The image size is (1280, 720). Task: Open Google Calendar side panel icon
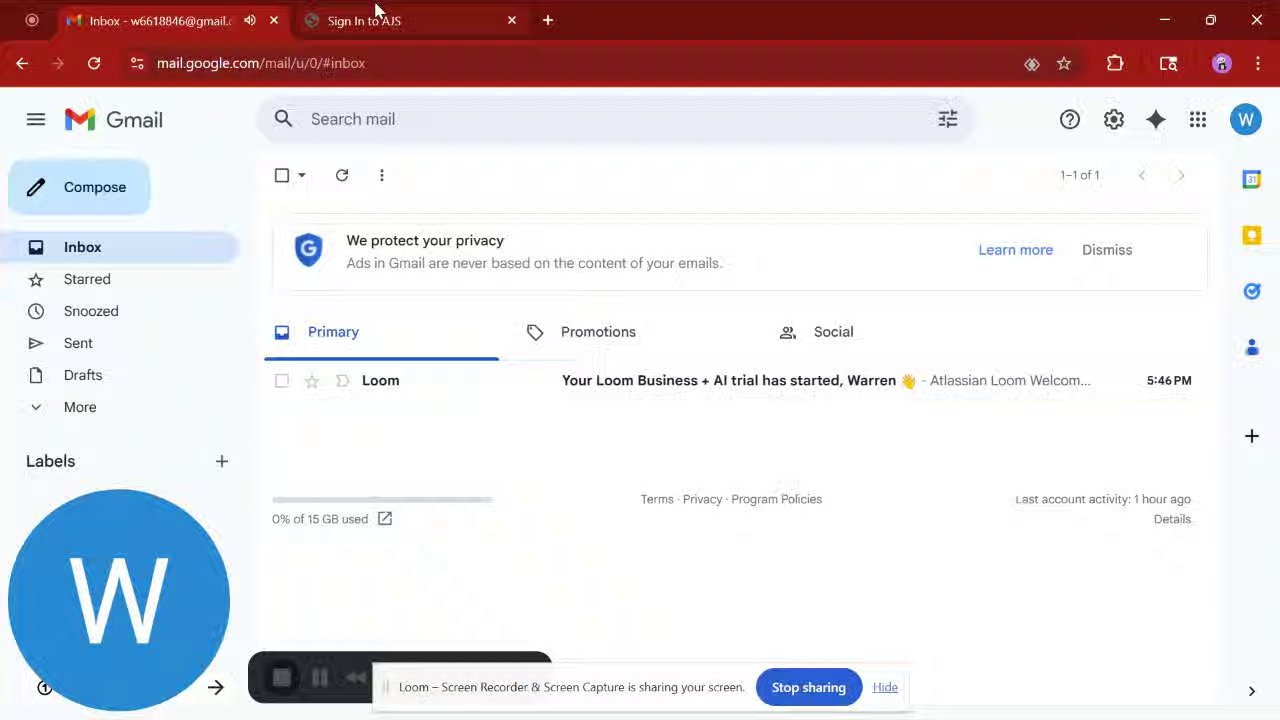coord(1251,179)
